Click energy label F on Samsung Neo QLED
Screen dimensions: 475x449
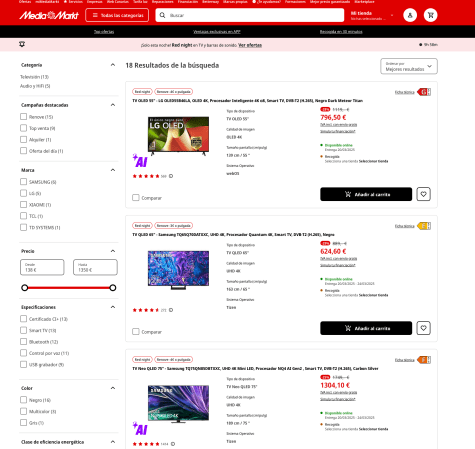(x=424, y=360)
